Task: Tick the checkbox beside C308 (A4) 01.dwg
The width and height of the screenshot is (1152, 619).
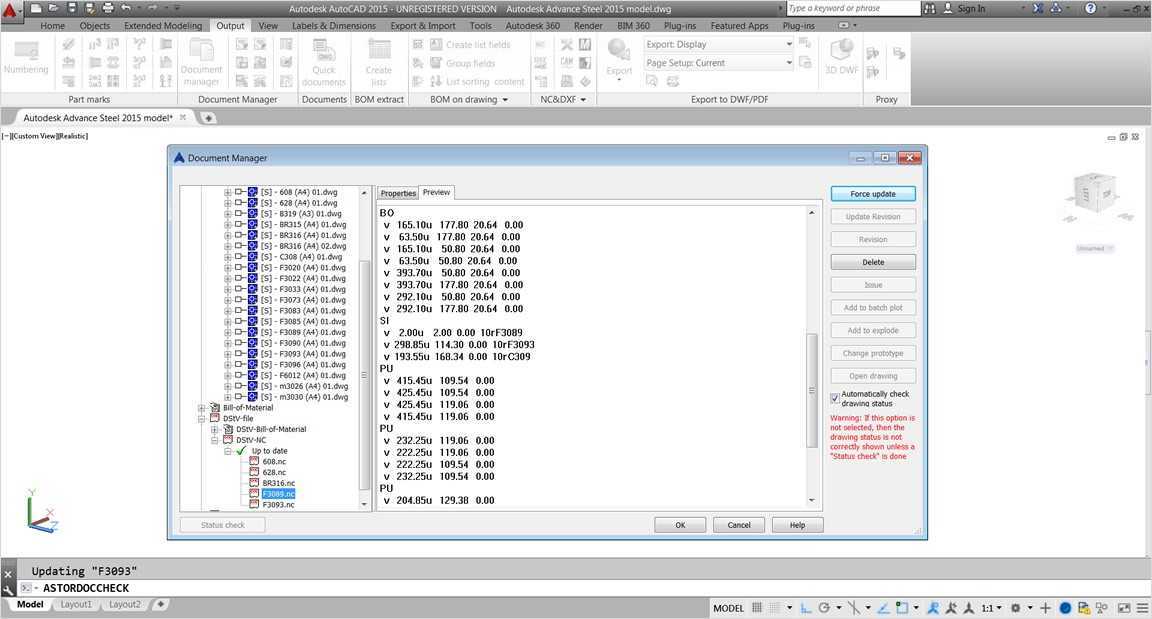Action: coord(240,257)
